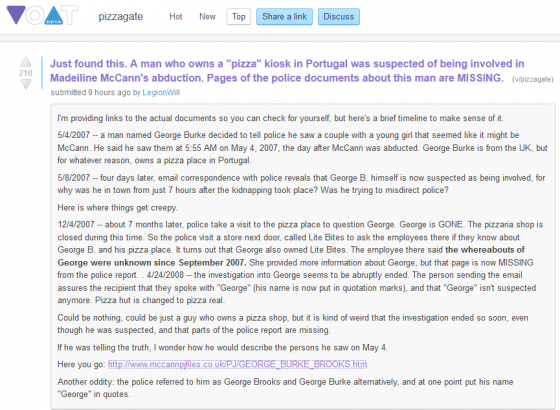Click 'Here is where things get creepy.' line

point(118,208)
